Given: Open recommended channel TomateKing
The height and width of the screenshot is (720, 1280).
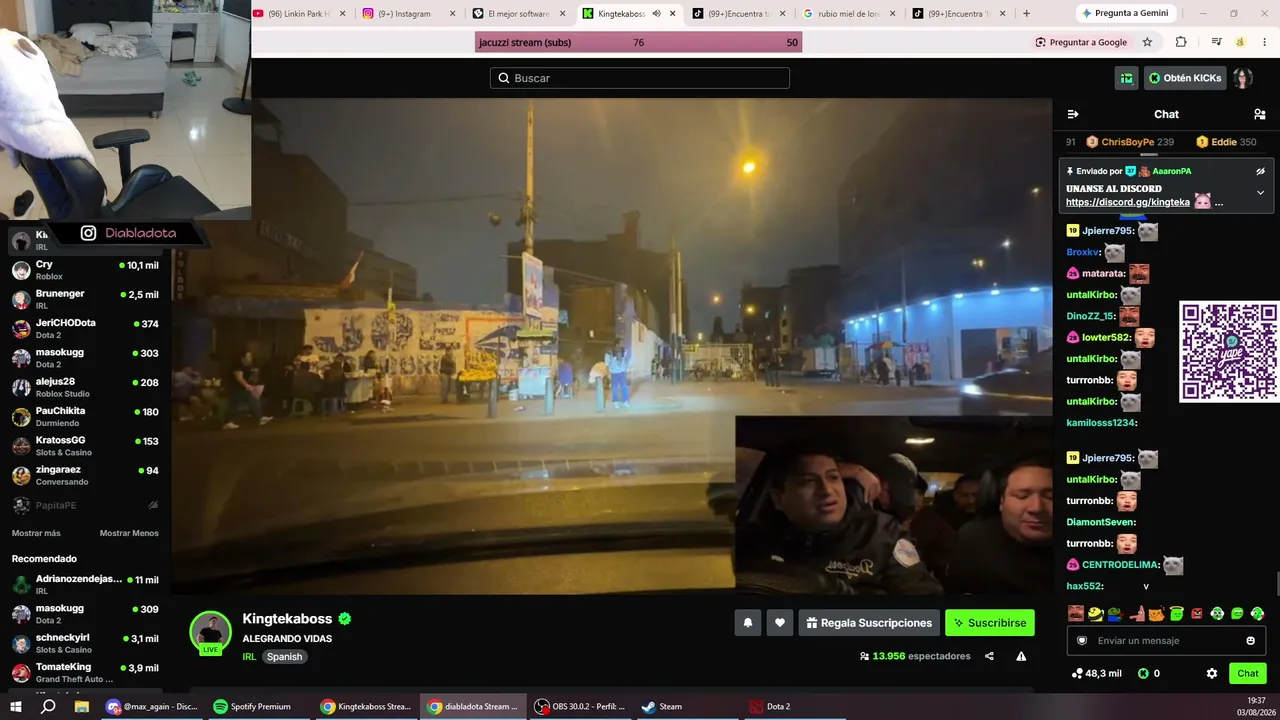Looking at the screenshot, I should click(x=86, y=672).
